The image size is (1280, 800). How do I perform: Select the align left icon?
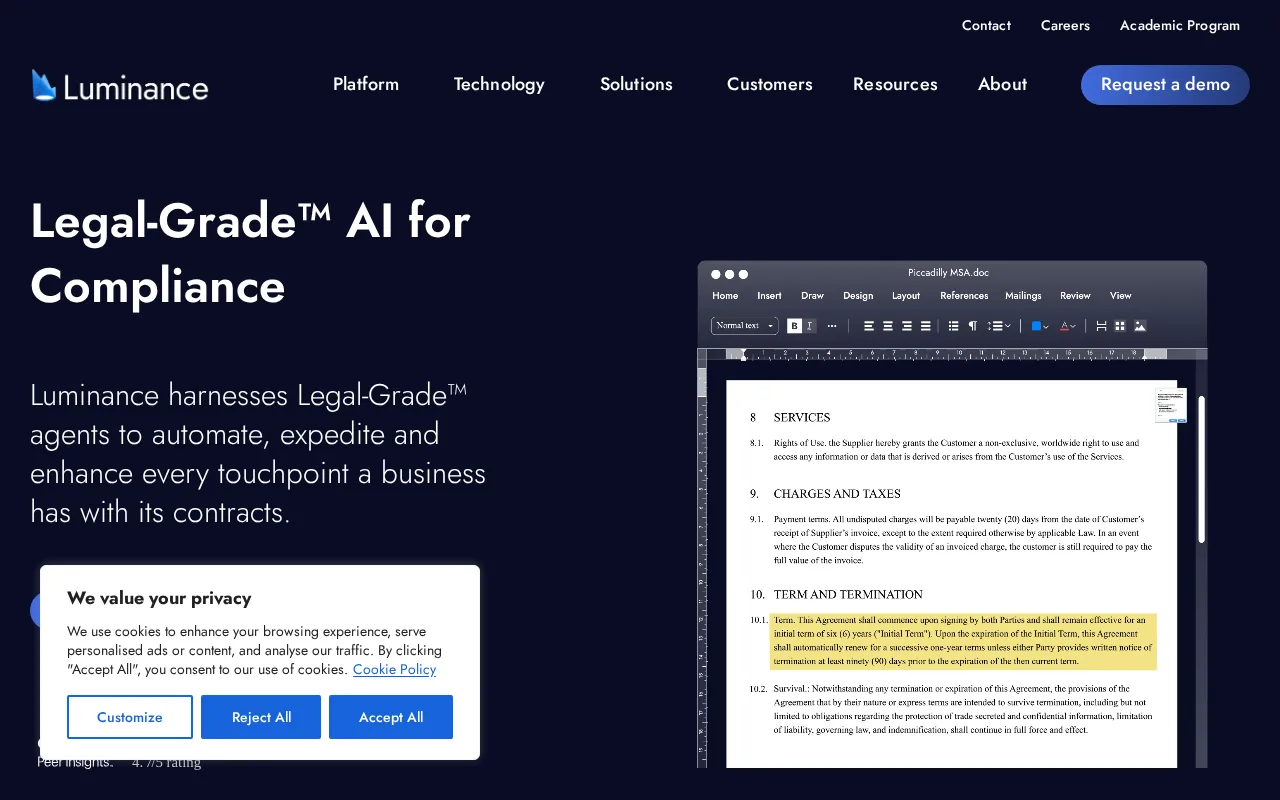pyautogui.click(x=869, y=326)
